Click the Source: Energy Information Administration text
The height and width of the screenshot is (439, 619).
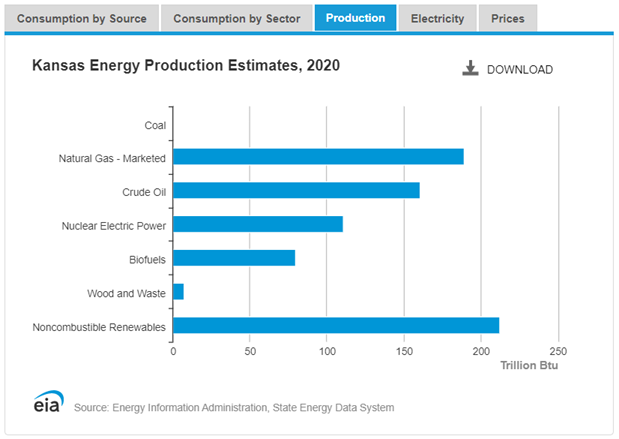234,407
